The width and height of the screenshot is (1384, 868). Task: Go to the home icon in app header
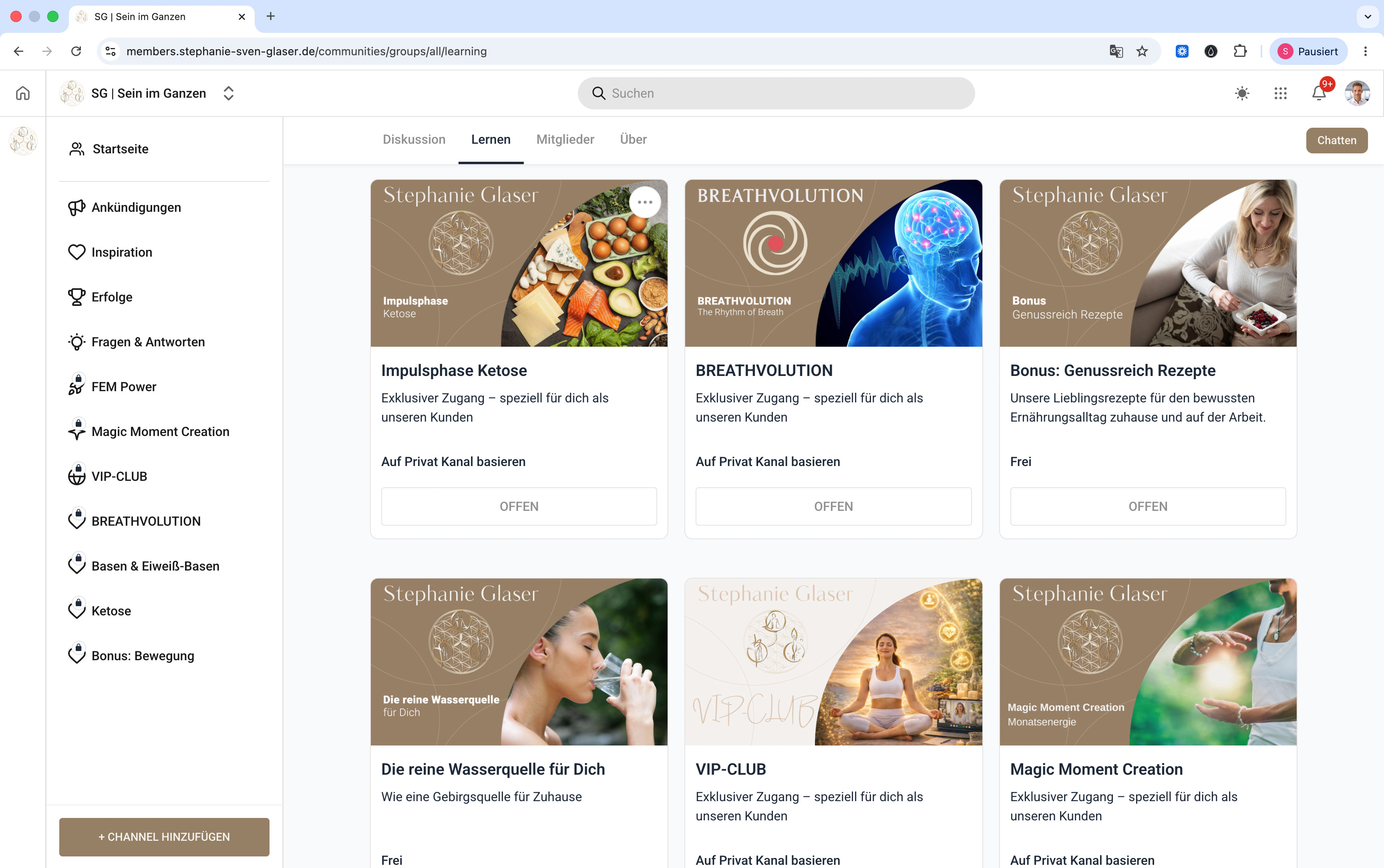point(23,93)
